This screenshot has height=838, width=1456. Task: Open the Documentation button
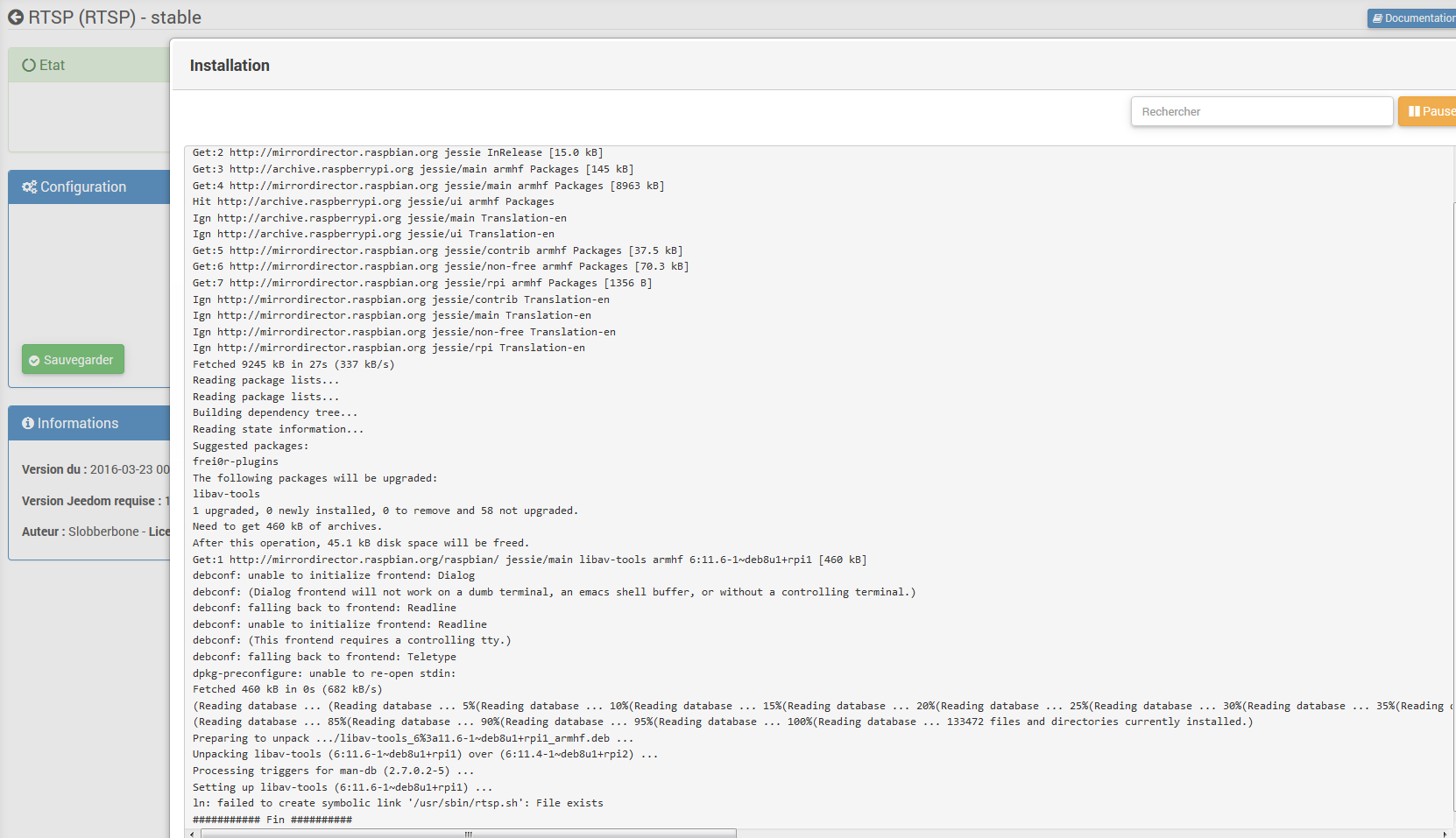coord(1412,18)
